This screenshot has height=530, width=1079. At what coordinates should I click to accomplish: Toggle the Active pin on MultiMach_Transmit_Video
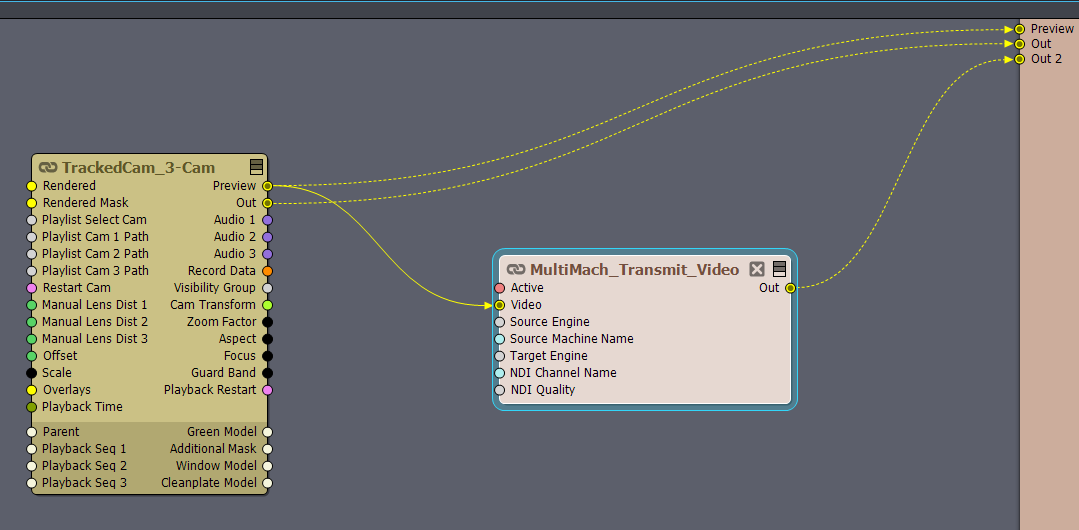coord(500,288)
